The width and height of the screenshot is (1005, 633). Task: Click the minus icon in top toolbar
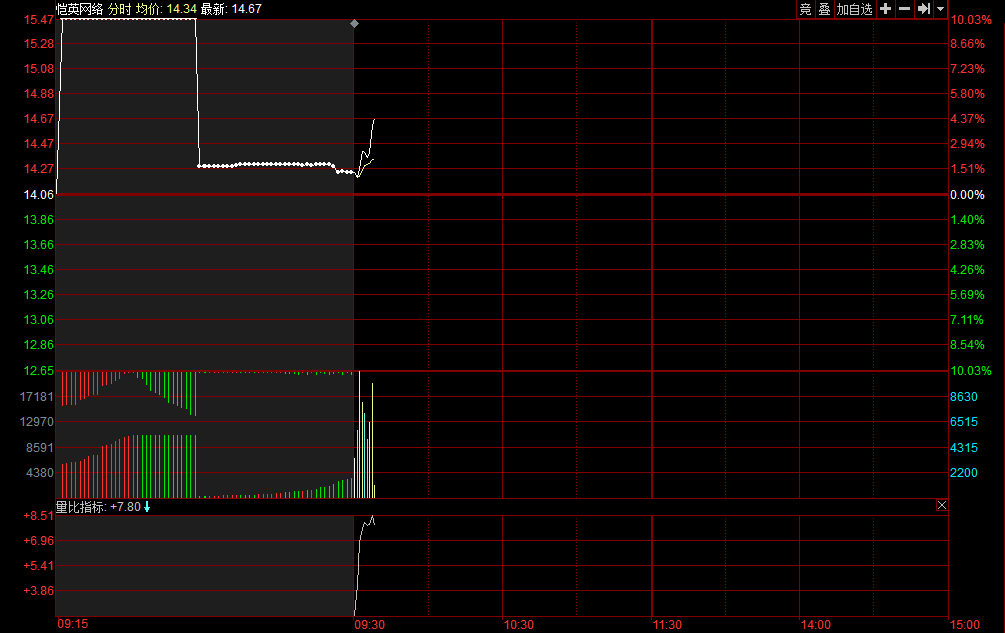(904, 9)
